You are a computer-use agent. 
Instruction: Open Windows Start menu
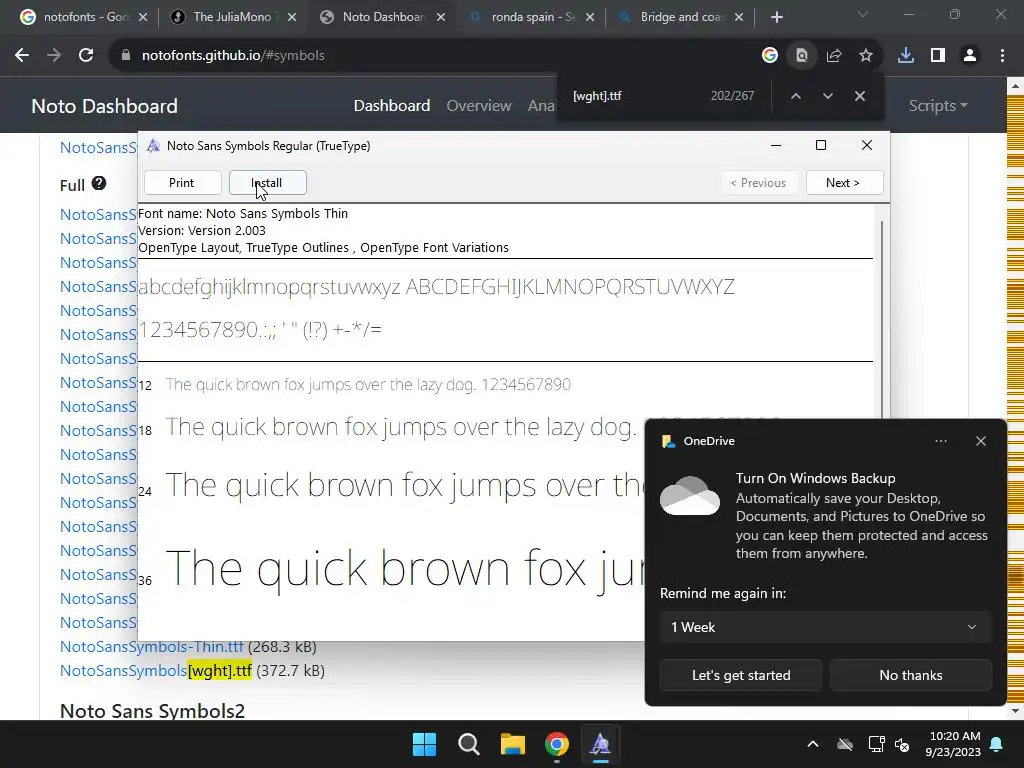tap(424, 744)
